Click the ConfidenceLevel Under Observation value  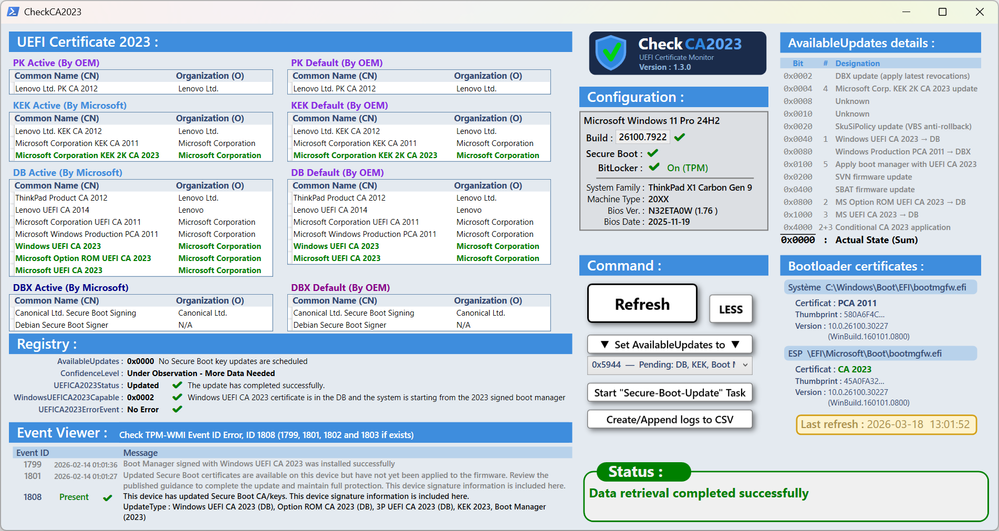(x=201, y=374)
